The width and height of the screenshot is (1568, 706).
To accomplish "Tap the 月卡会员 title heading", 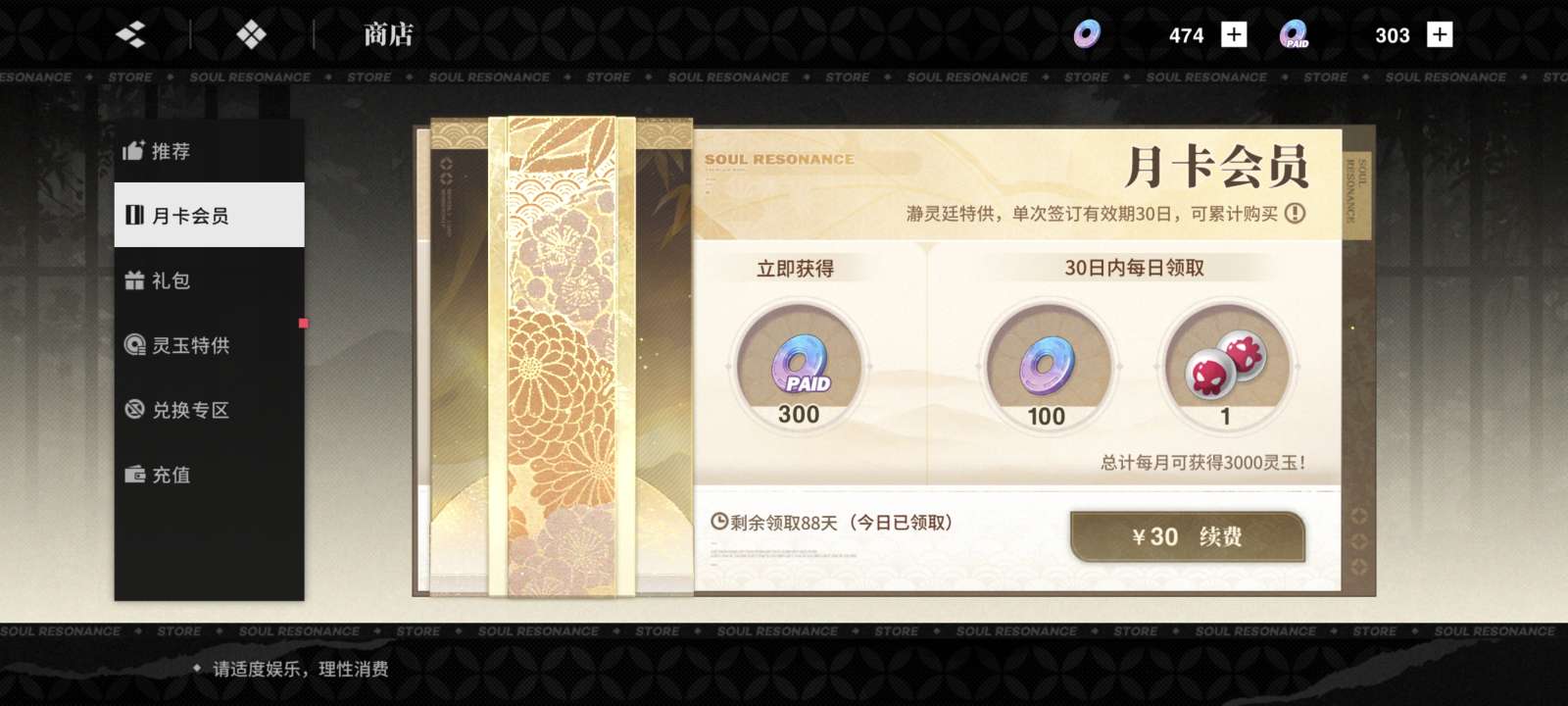I will pos(1216,166).
